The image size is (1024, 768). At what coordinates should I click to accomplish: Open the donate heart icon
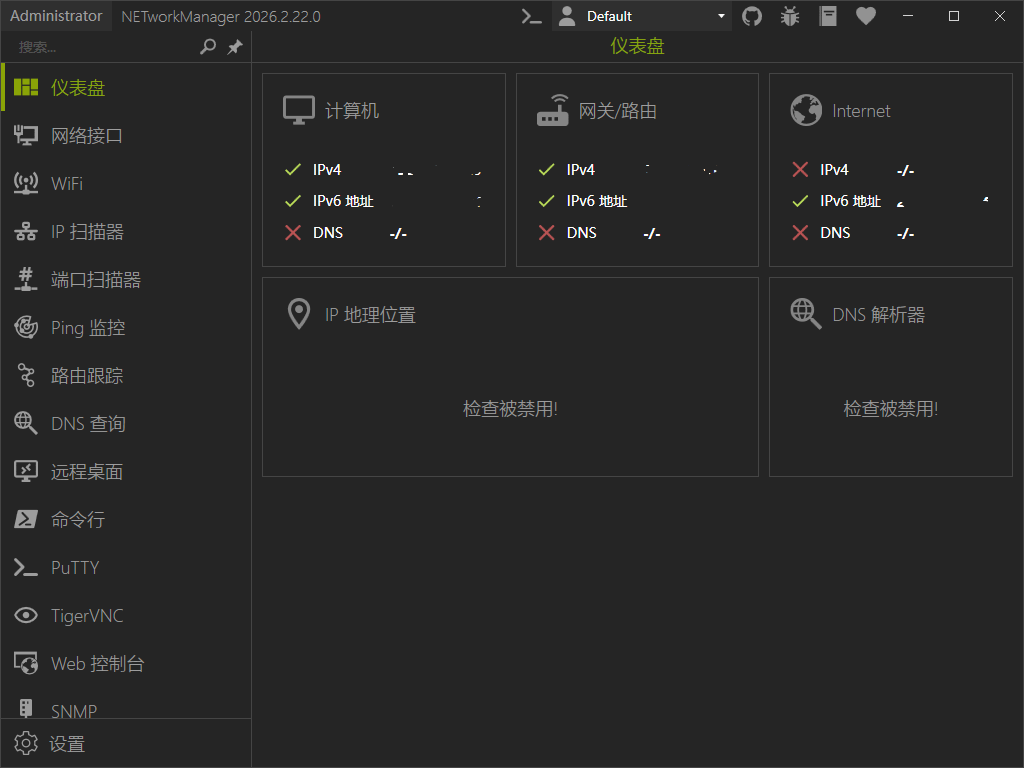pyautogui.click(x=865, y=16)
